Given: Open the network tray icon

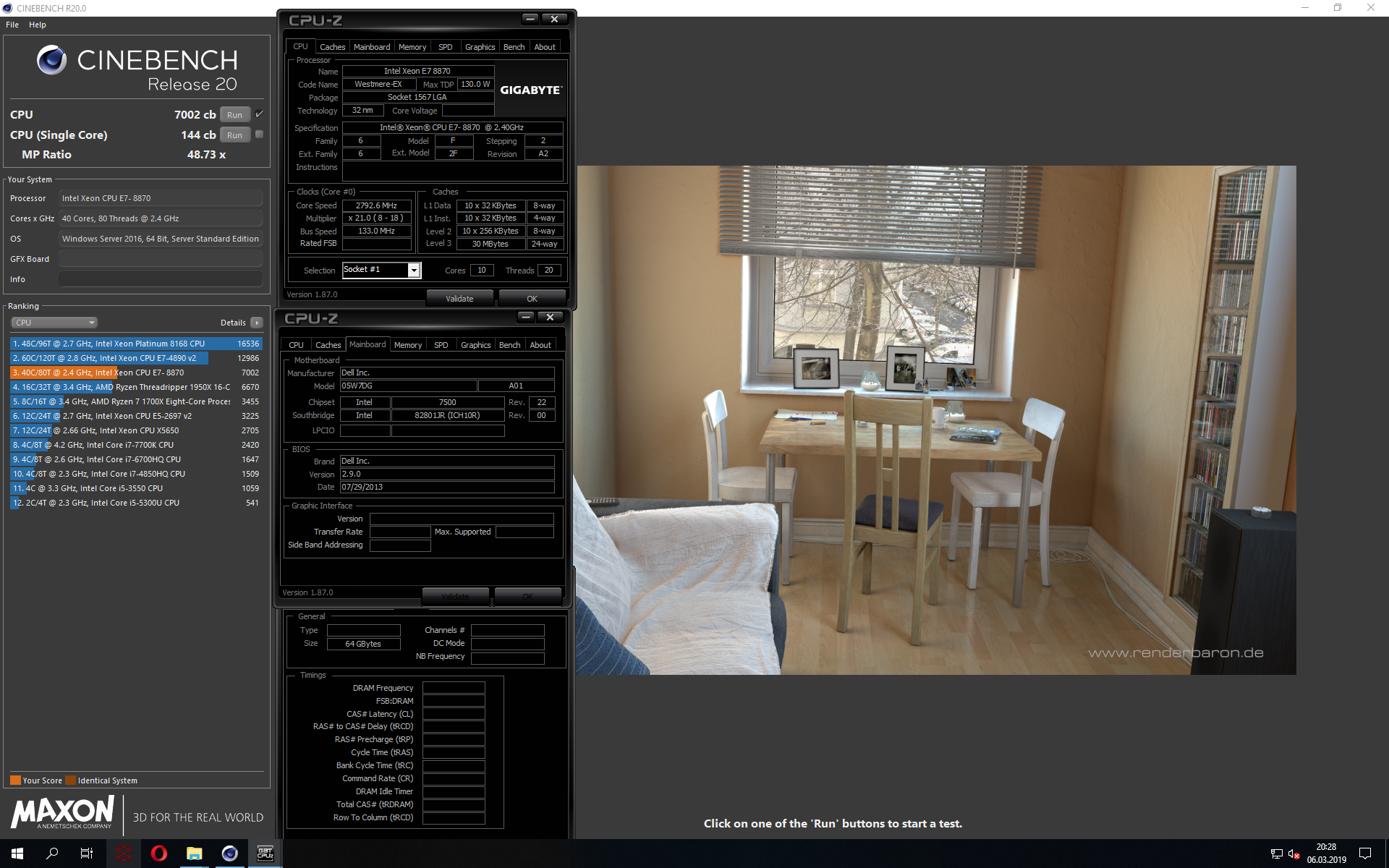Looking at the screenshot, I should tap(1276, 854).
